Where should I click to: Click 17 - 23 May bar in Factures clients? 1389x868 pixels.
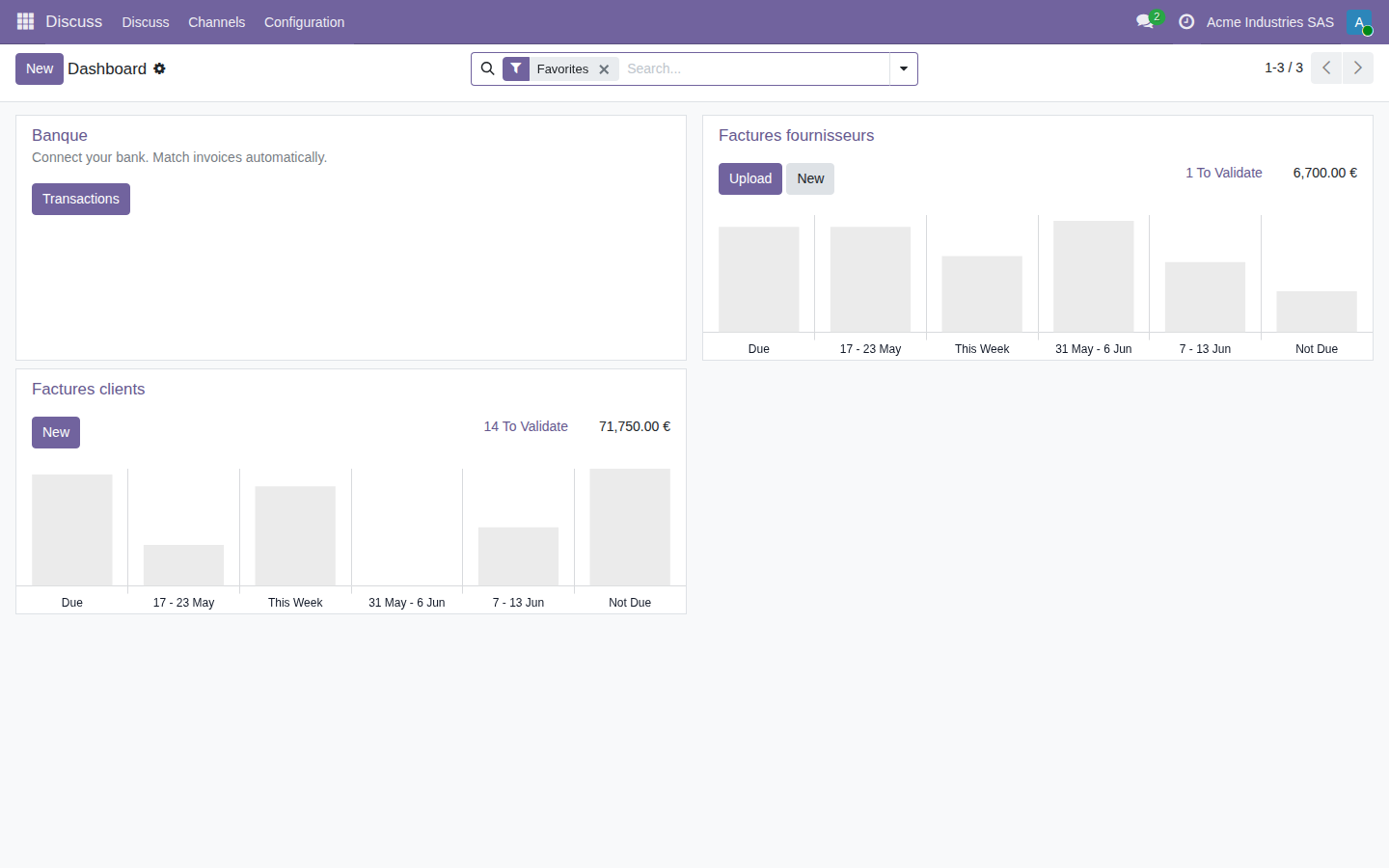(x=183, y=565)
